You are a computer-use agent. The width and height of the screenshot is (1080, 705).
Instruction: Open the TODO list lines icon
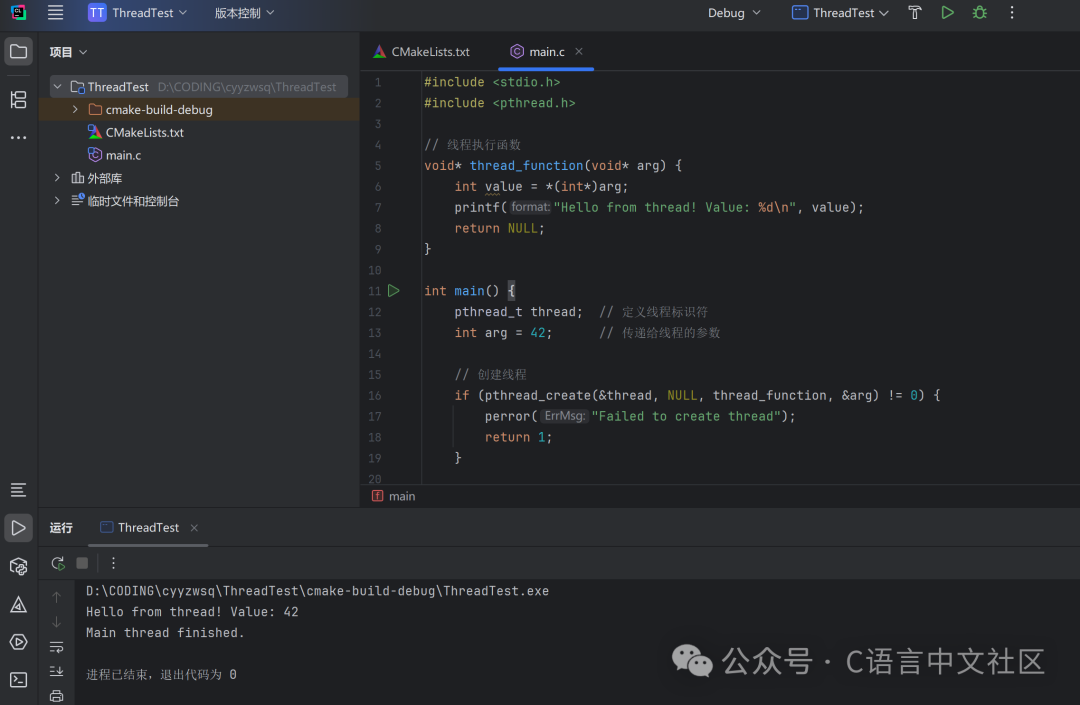[19, 490]
